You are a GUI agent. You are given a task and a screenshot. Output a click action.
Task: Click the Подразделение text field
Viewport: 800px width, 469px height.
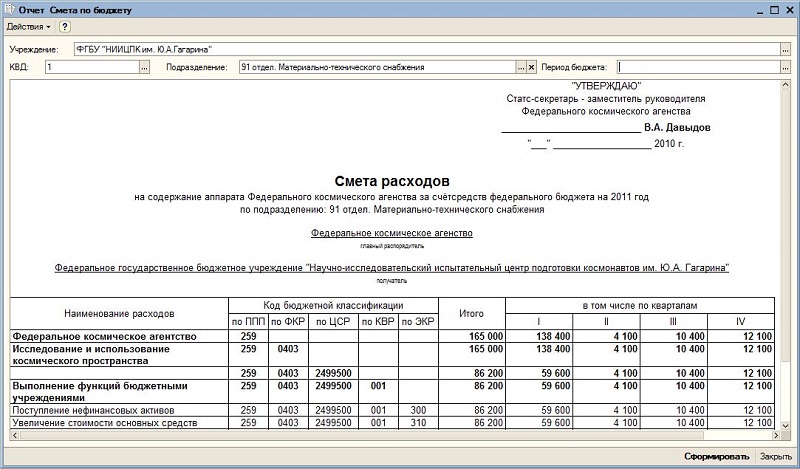tap(375, 67)
